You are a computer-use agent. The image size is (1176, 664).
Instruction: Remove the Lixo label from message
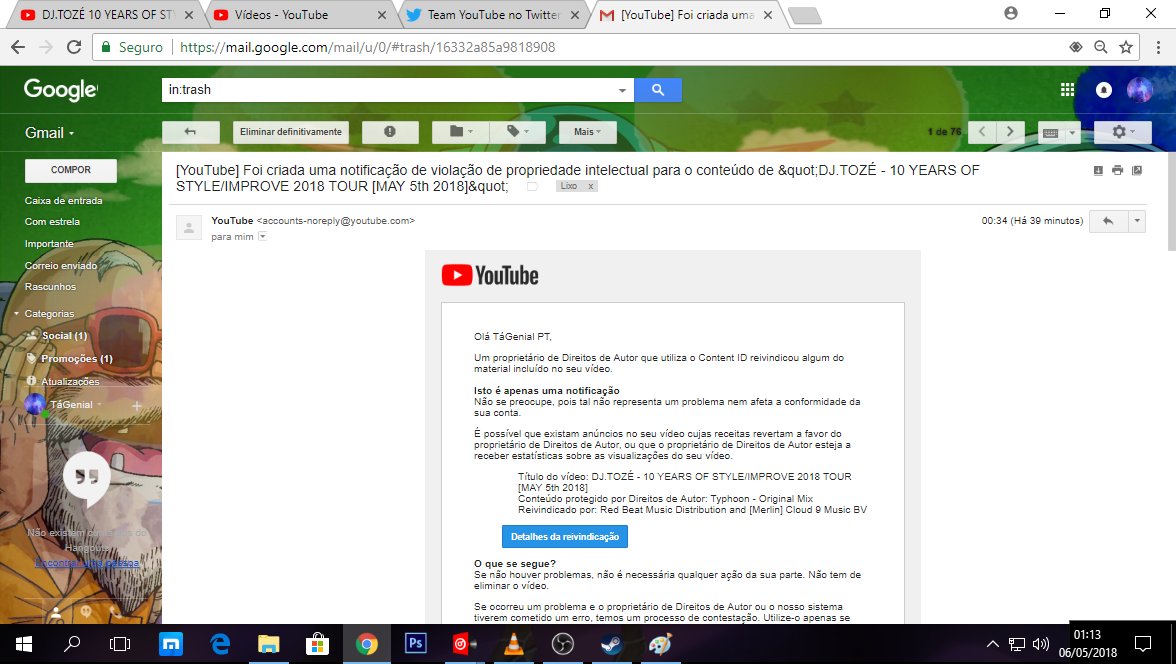(x=590, y=186)
